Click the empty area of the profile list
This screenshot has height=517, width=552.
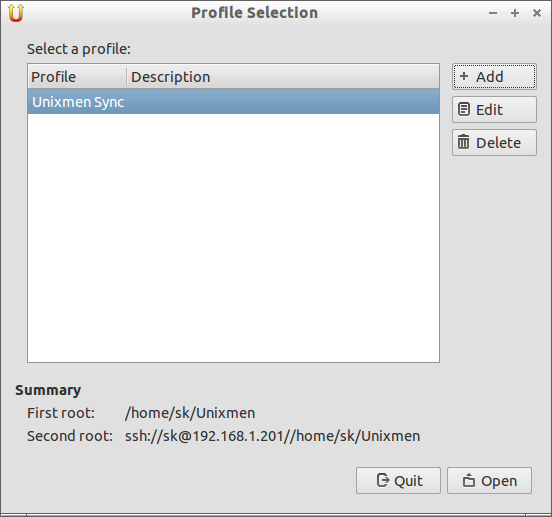point(233,238)
